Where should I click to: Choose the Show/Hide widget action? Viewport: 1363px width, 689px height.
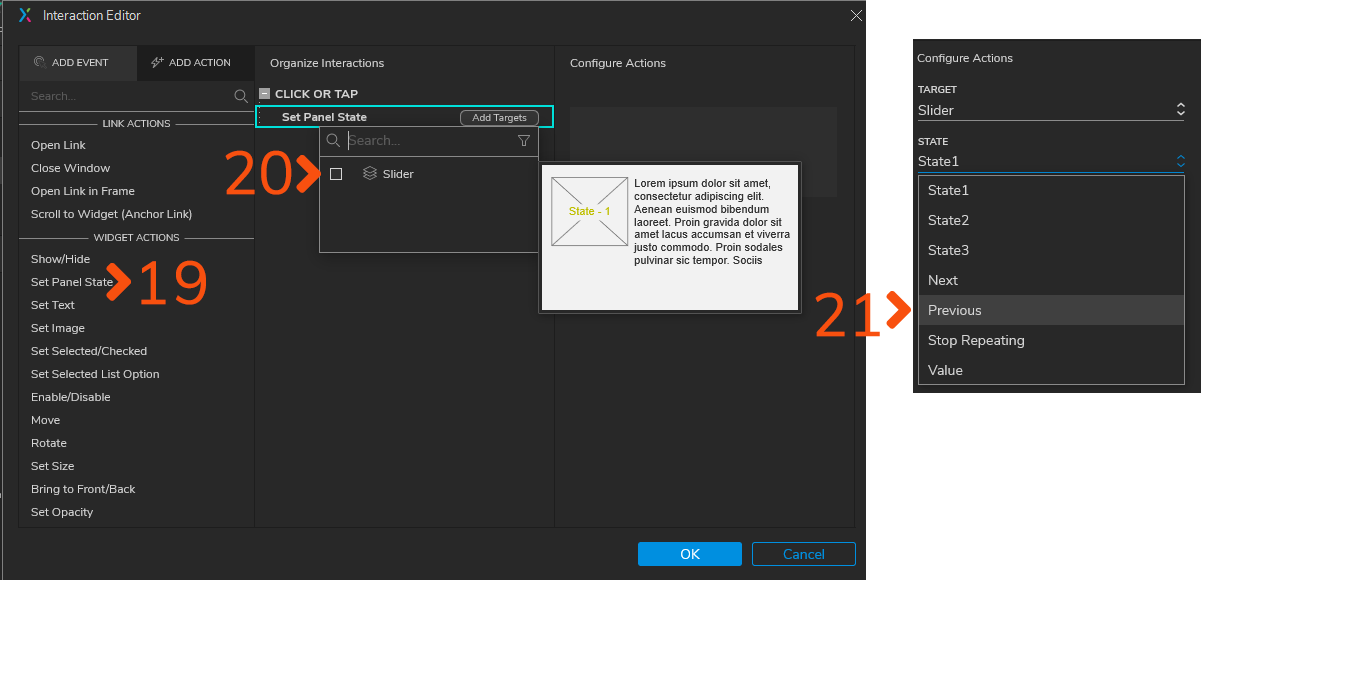point(59,258)
